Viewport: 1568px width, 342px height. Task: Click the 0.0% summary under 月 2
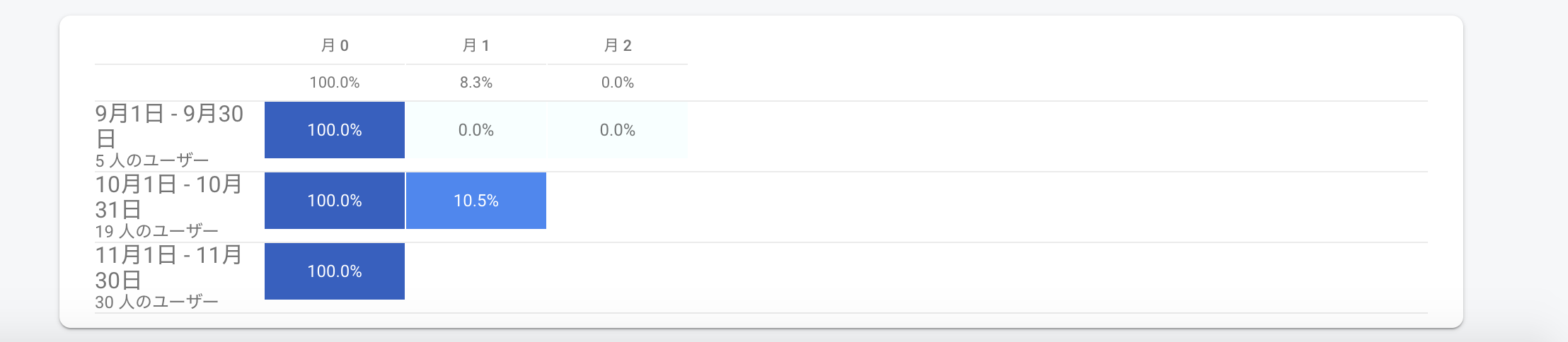point(618,83)
